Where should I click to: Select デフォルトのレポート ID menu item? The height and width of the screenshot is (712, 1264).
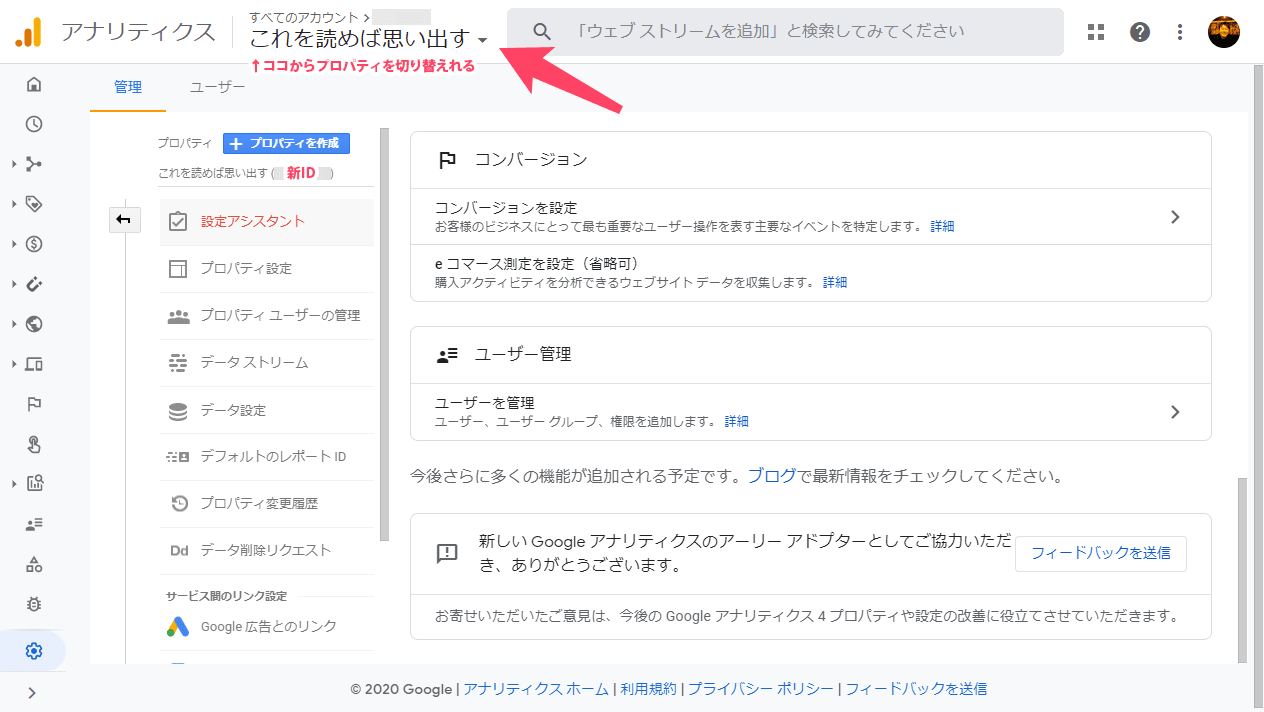tap(266, 456)
